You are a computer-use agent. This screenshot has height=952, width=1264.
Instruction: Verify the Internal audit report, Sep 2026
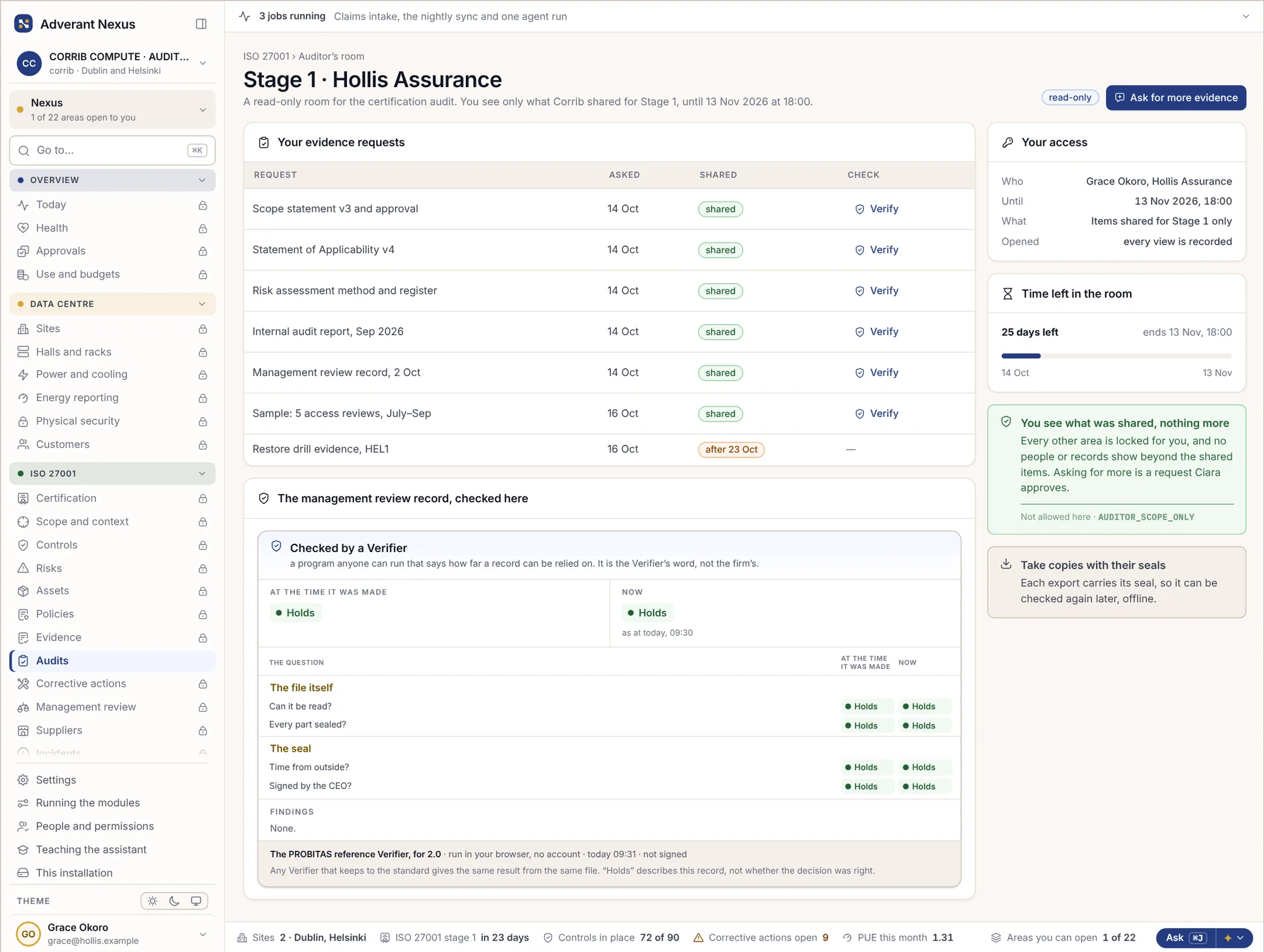(877, 332)
